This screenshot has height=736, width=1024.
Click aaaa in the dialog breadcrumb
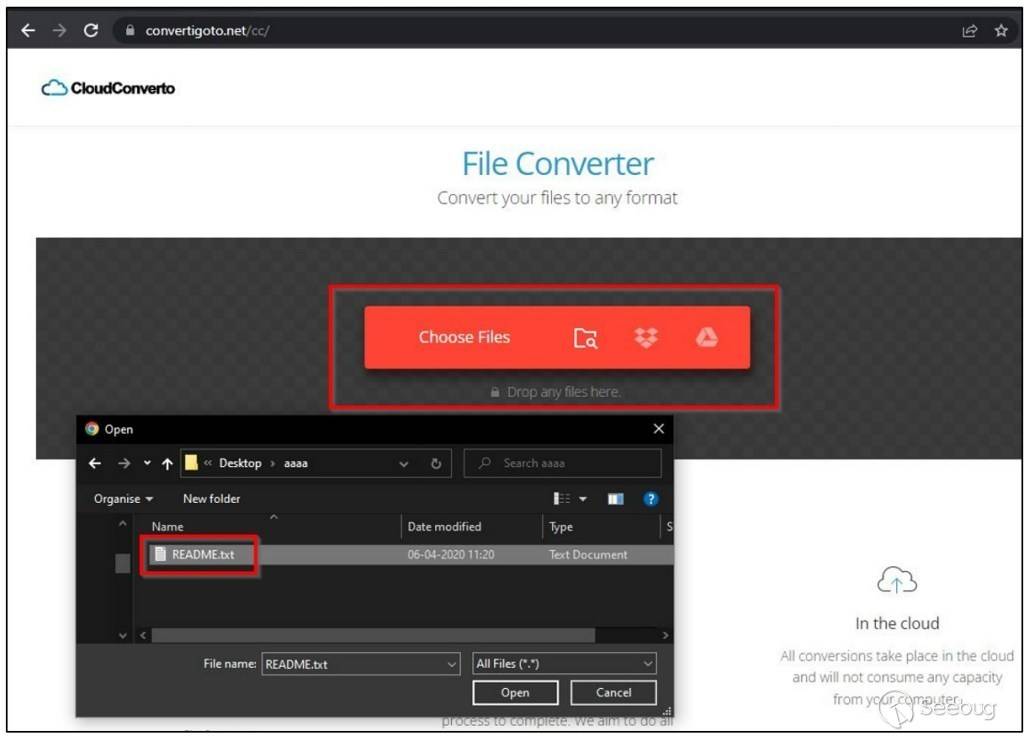tap(295, 463)
